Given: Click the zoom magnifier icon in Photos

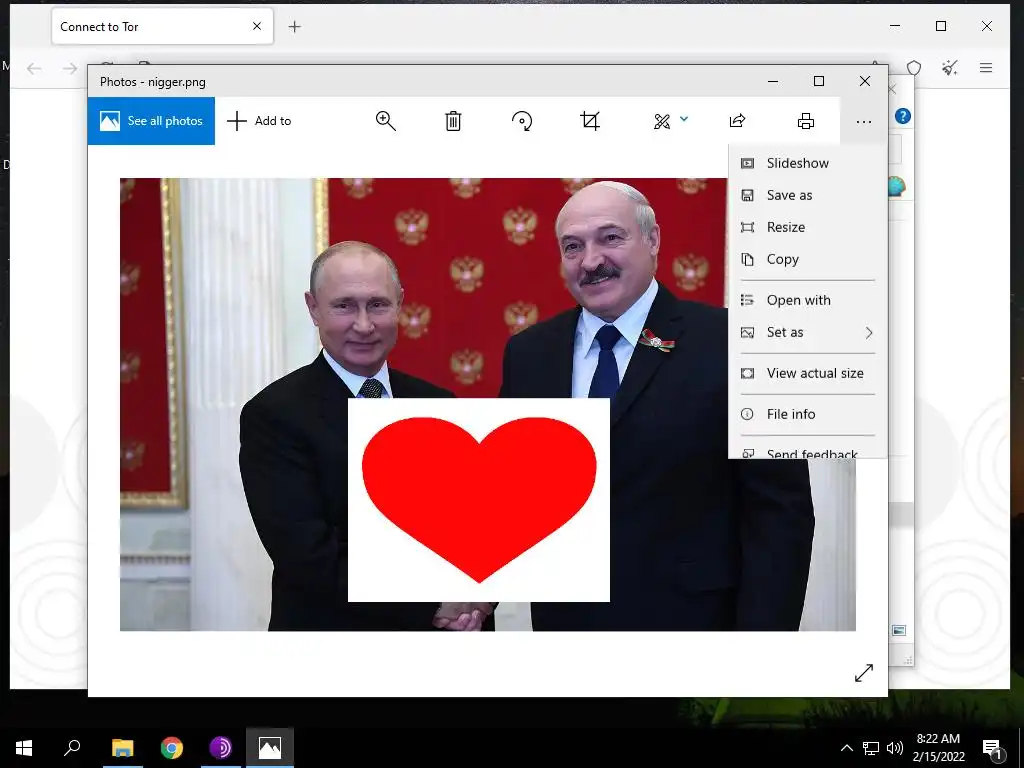Looking at the screenshot, I should (x=385, y=121).
